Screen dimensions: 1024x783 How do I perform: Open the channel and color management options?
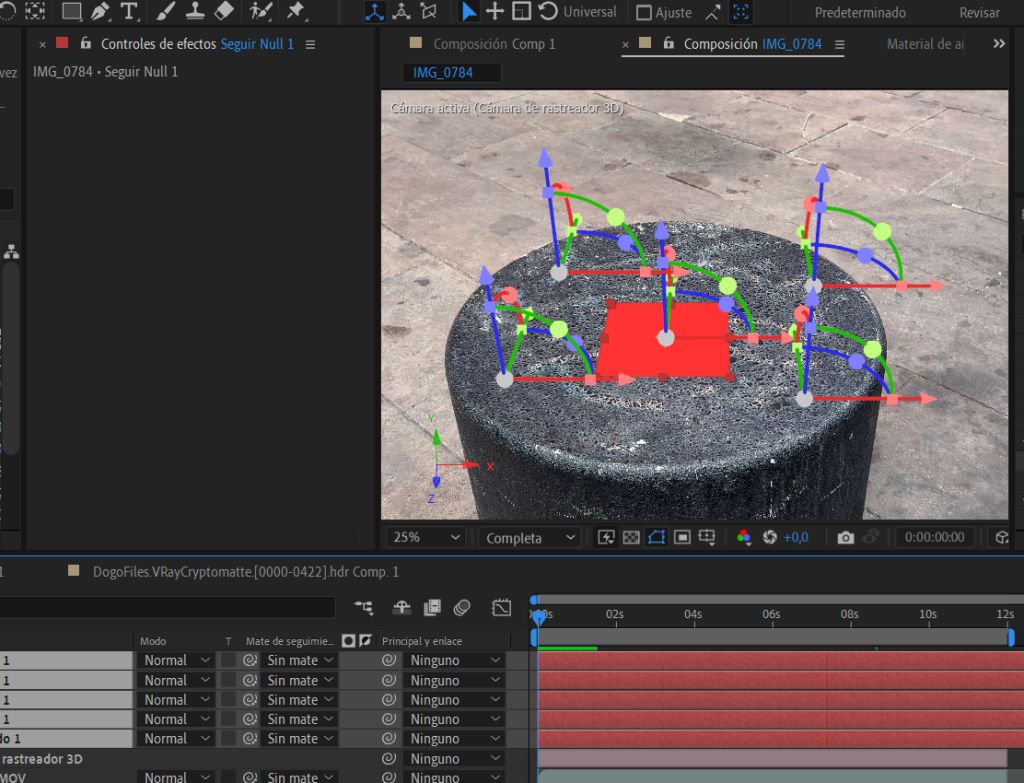click(744, 537)
